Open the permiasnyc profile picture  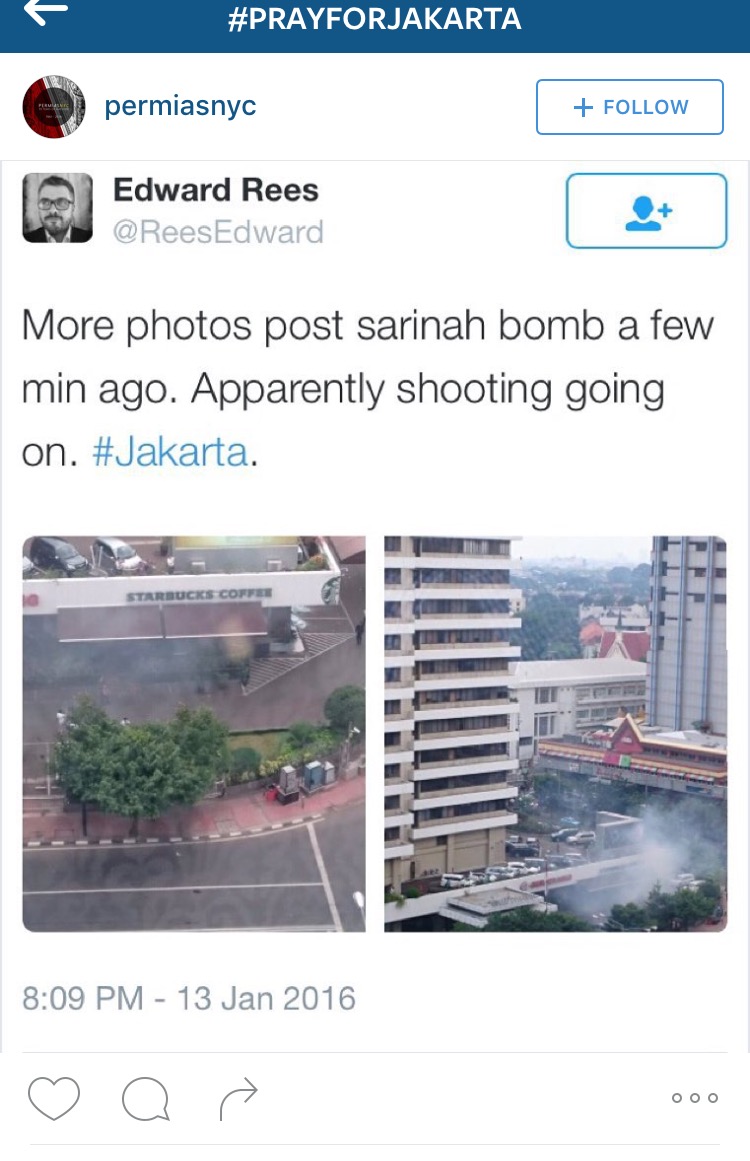[54, 107]
